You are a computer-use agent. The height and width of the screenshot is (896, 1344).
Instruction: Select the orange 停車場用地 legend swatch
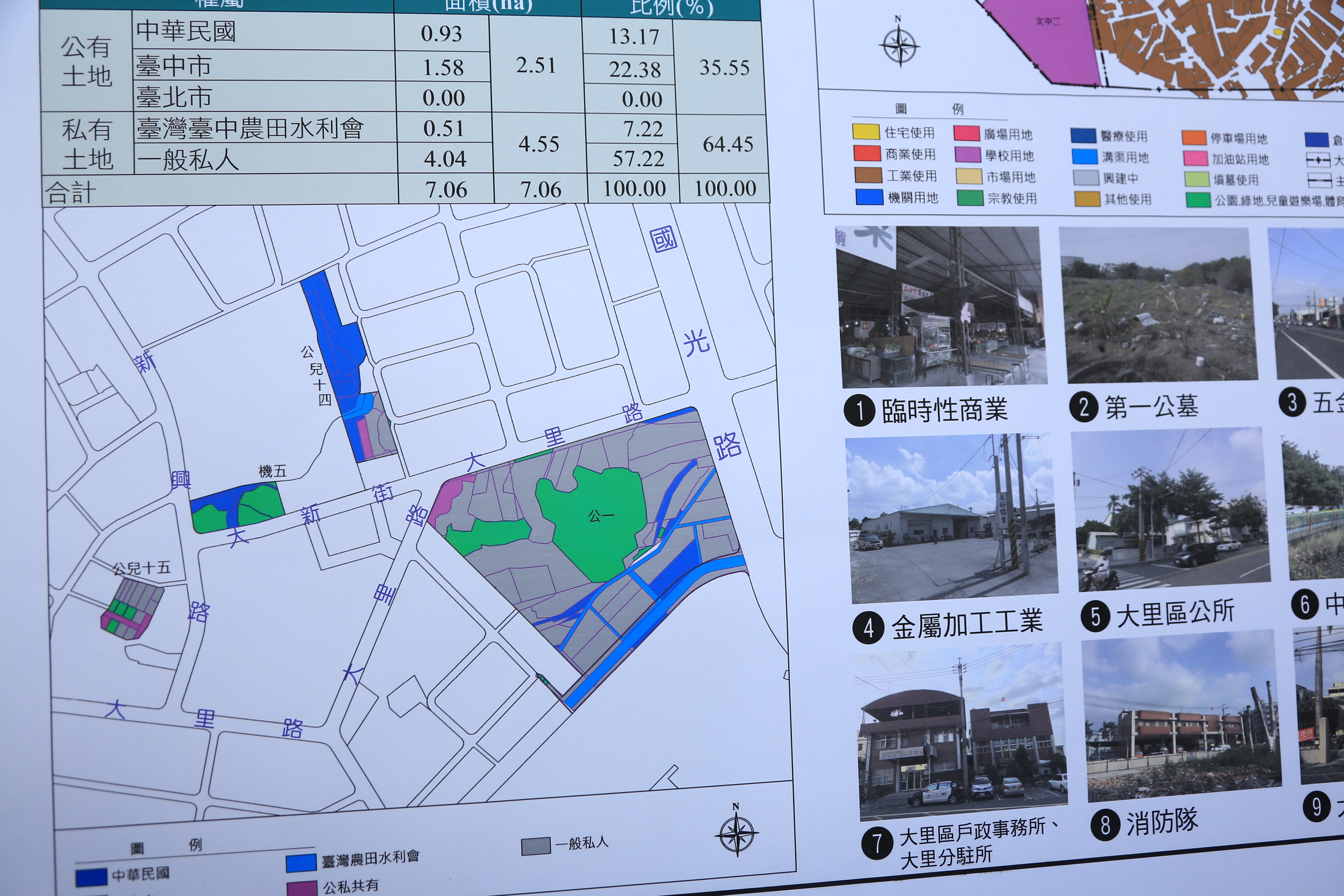[x=1194, y=138]
